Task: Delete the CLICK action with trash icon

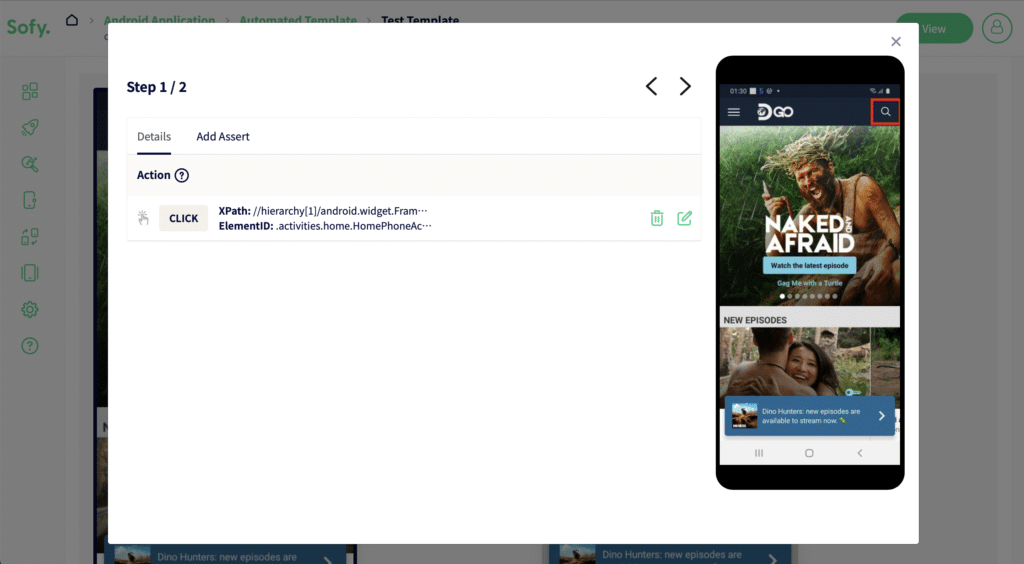Action: pyautogui.click(x=657, y=218)
